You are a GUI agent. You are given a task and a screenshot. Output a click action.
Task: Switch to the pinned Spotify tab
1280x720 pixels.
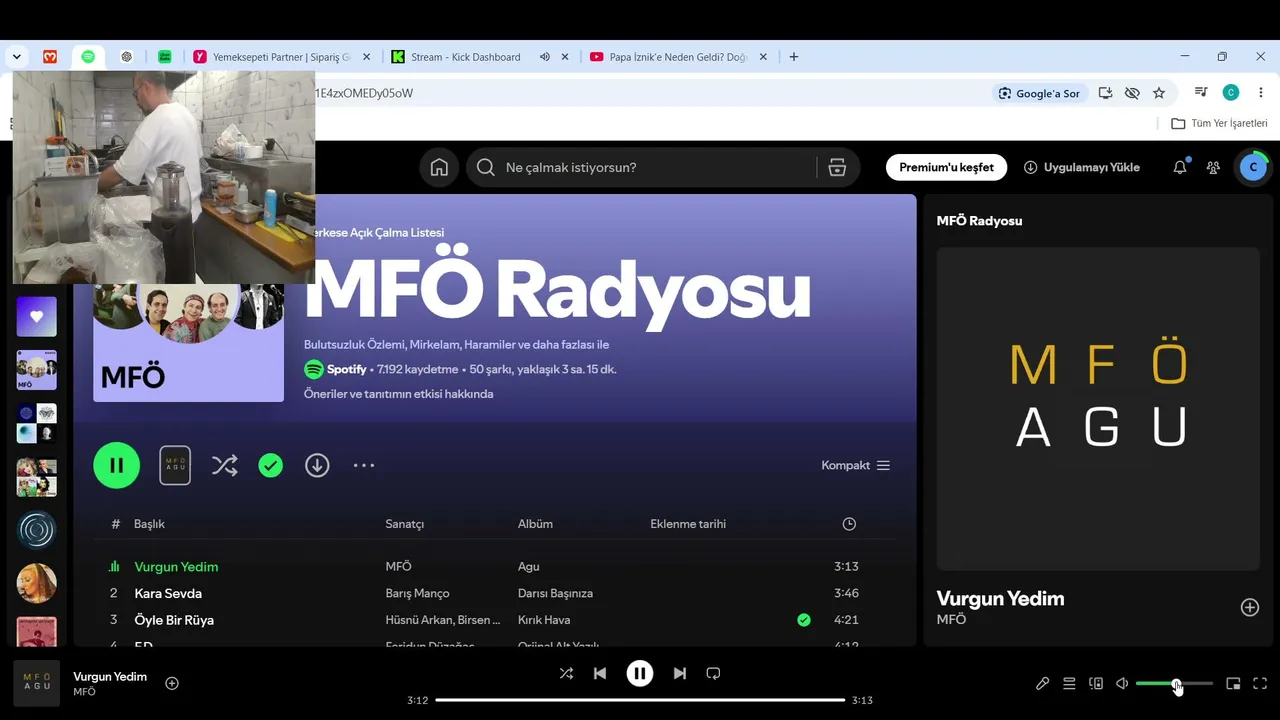coord(88,57)
